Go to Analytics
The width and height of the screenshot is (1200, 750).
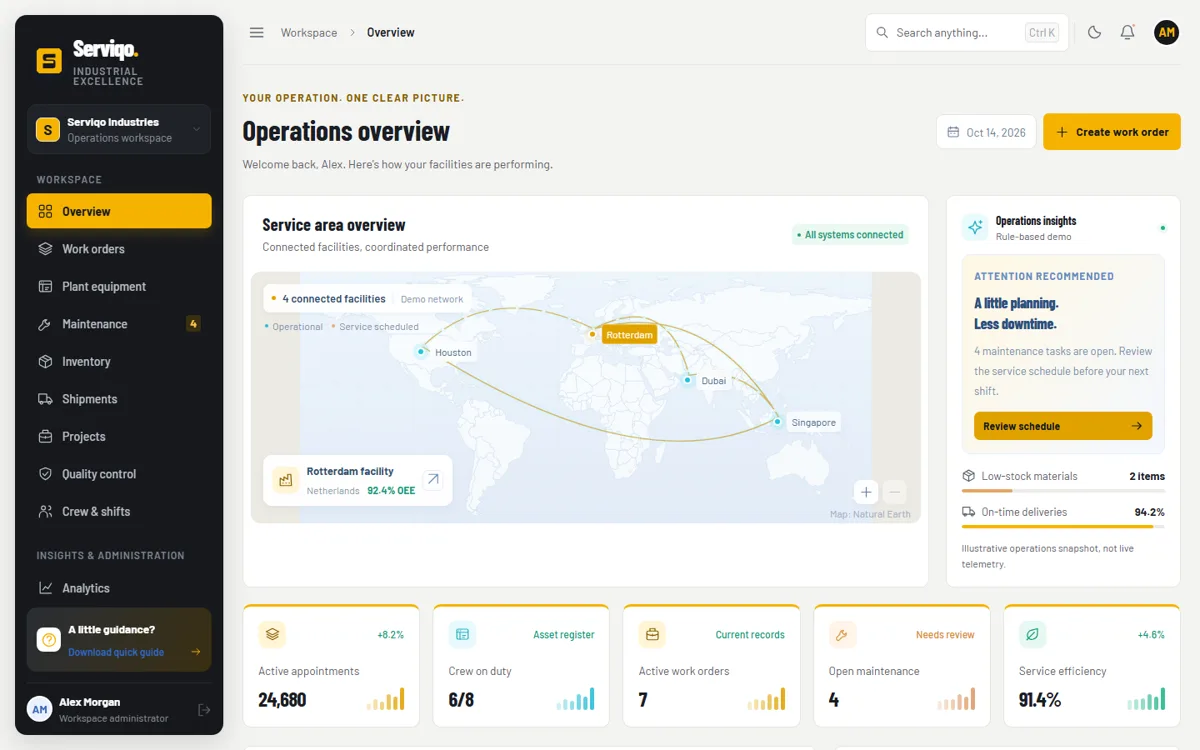point(119,588)
